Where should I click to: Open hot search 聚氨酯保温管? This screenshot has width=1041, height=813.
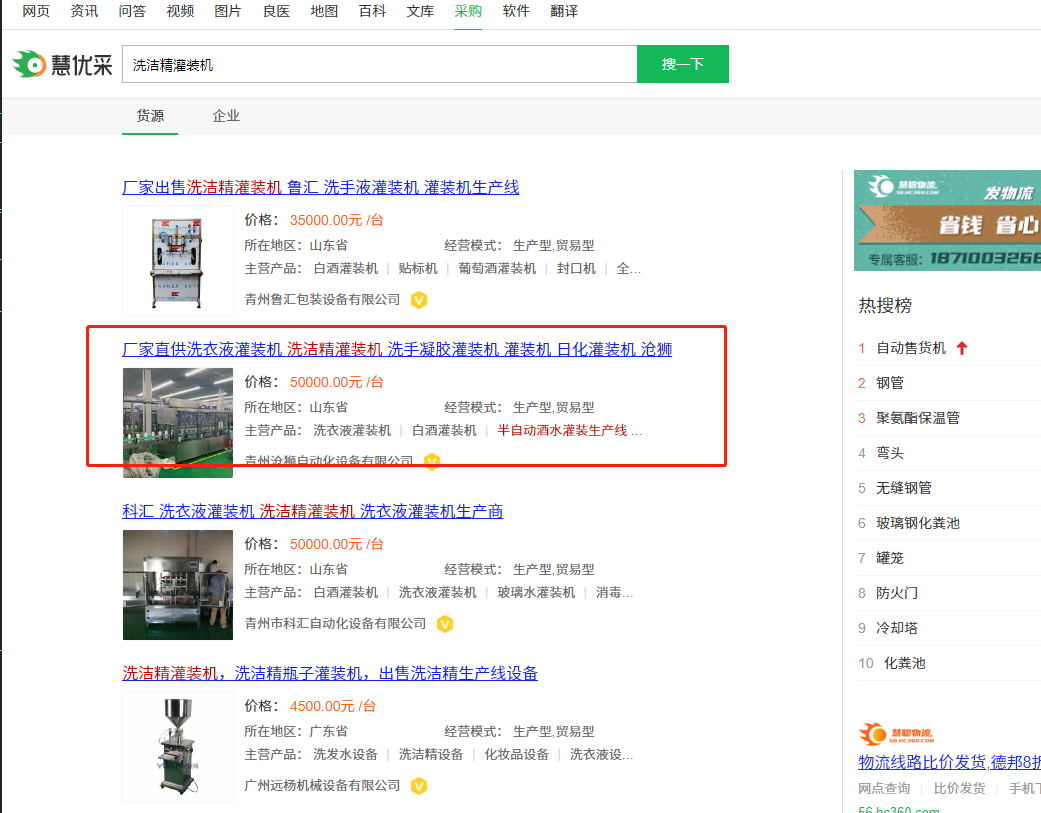tap(918, 418)
